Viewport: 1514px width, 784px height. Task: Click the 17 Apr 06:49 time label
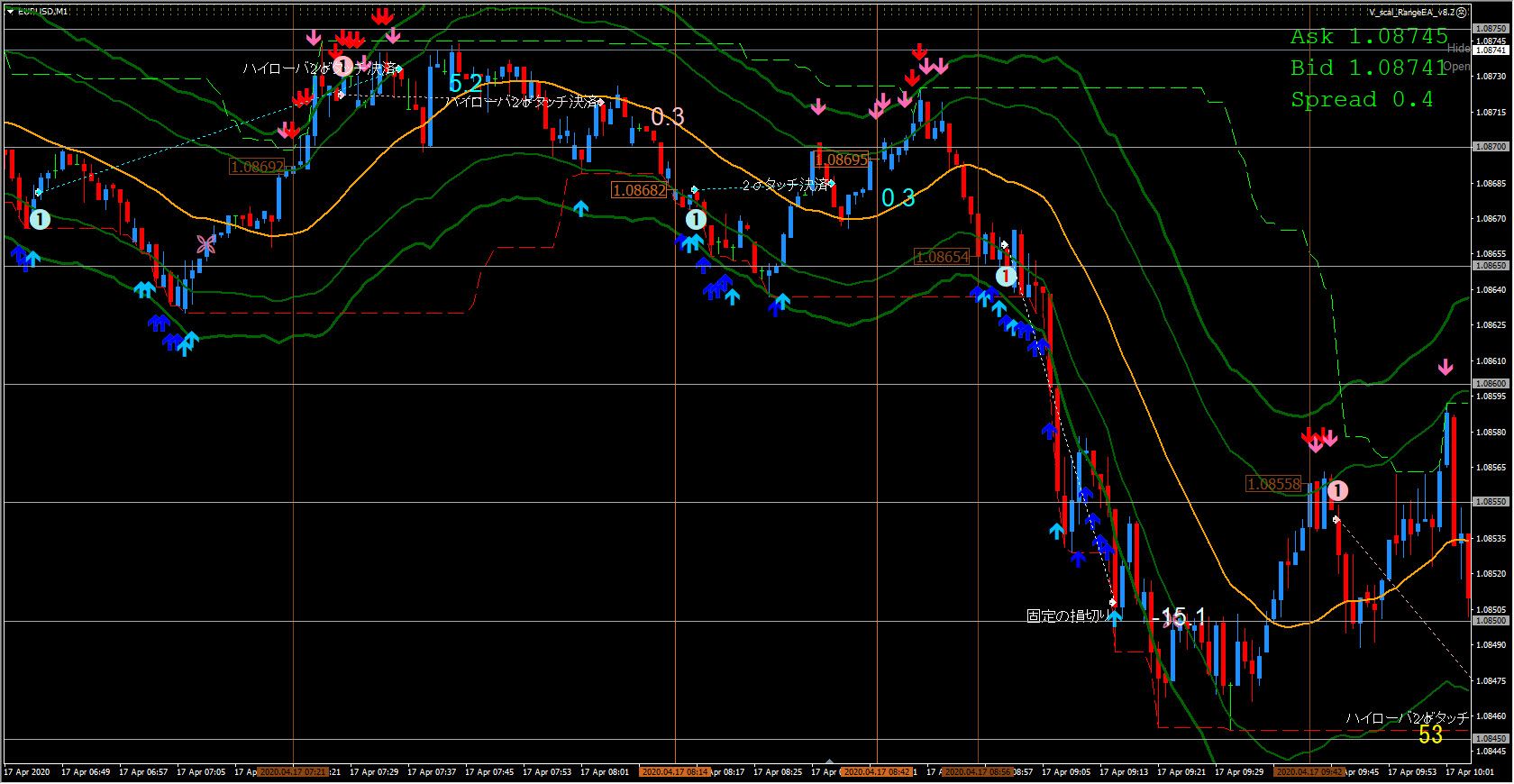(x=86, y=772)
